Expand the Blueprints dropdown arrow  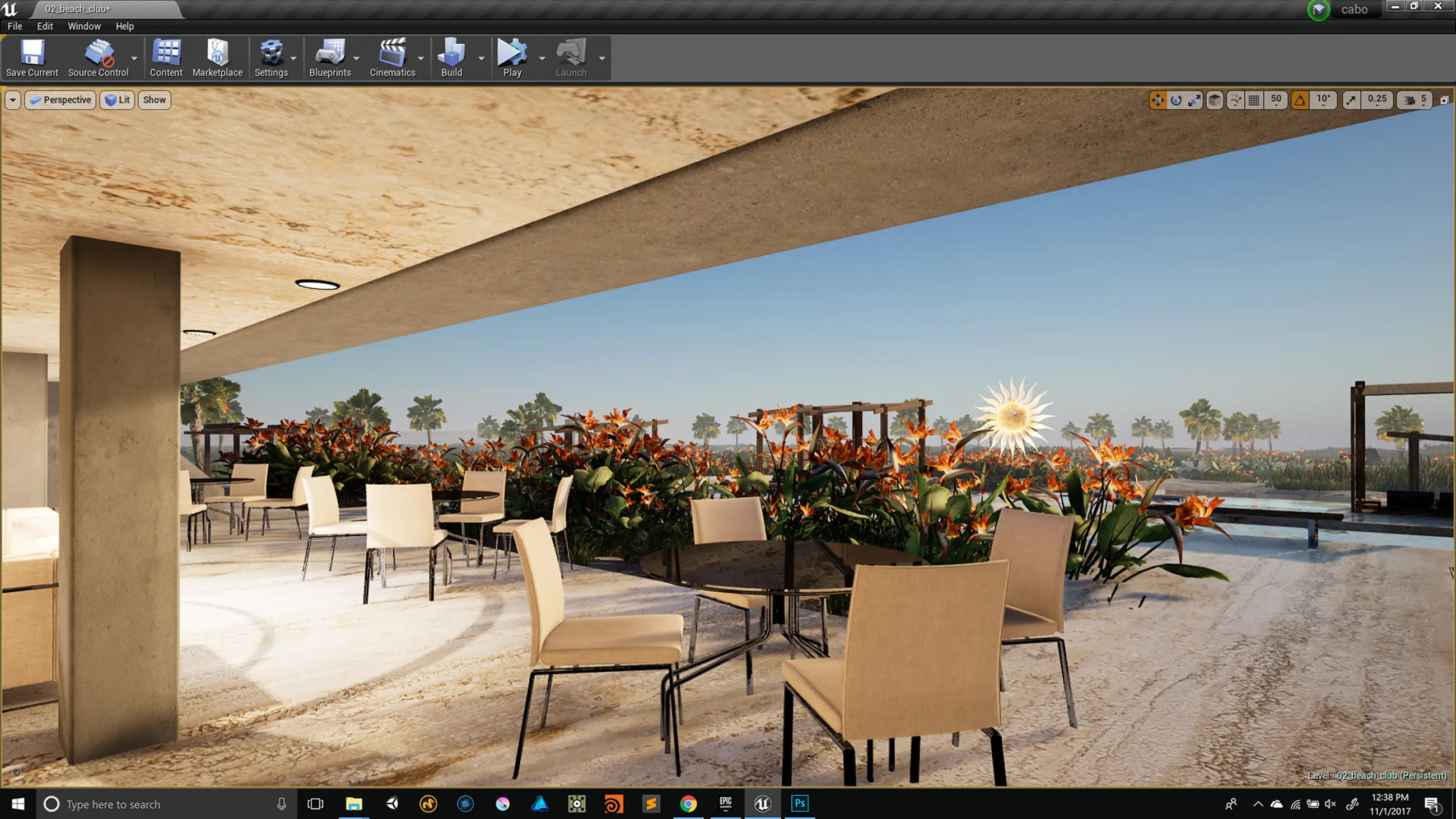click(x=356, y=58)
